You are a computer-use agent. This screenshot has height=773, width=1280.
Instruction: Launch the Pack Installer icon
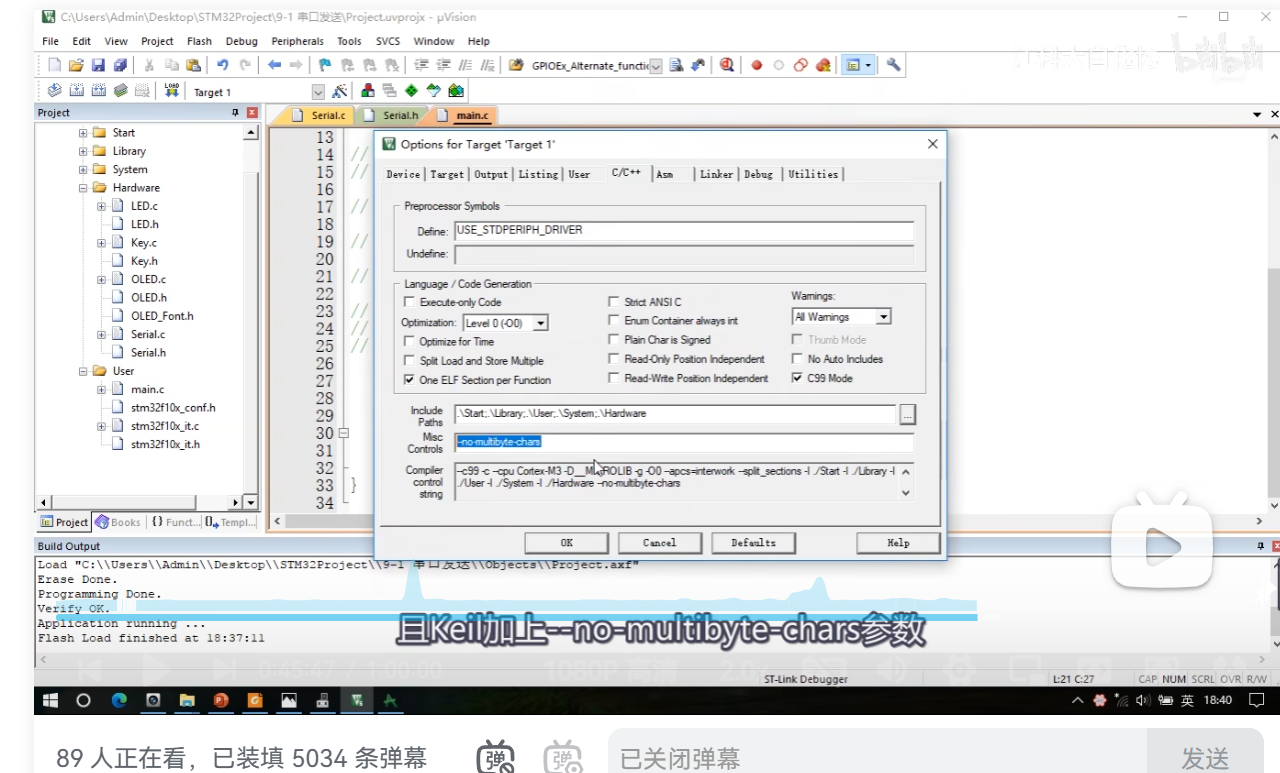coord(456,91)
